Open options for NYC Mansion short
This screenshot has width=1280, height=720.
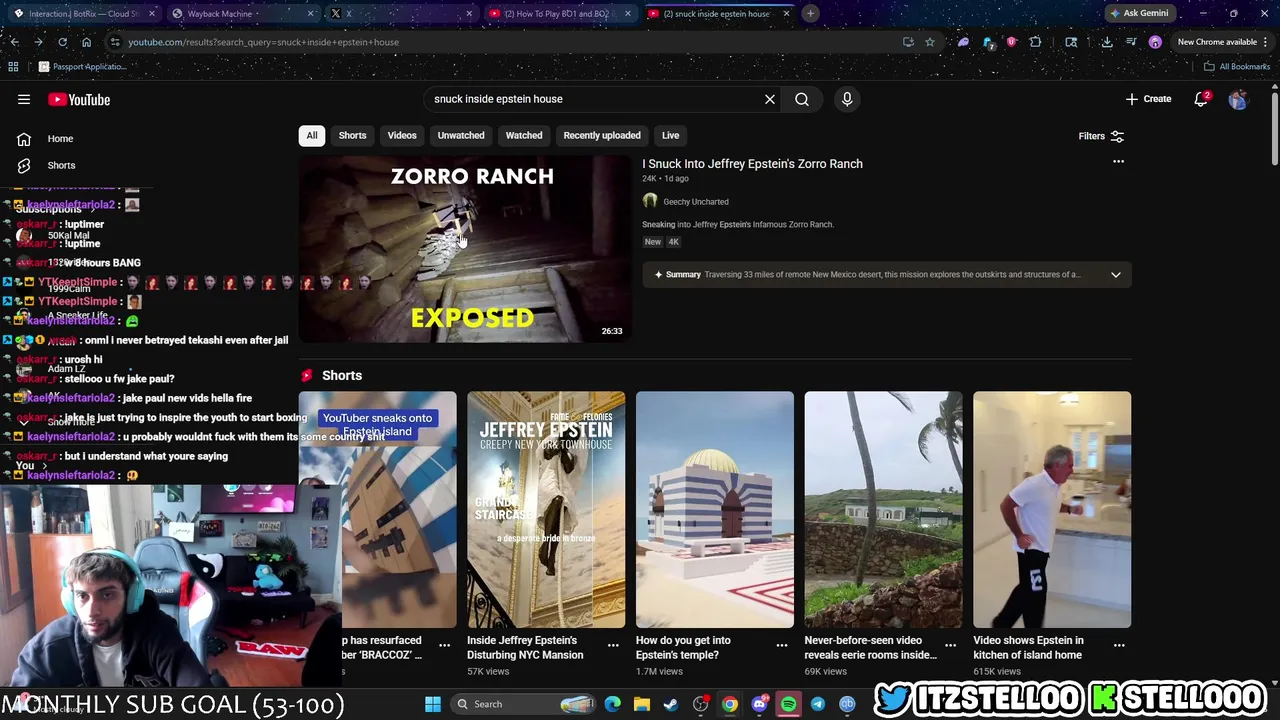(x=613, y=645)
